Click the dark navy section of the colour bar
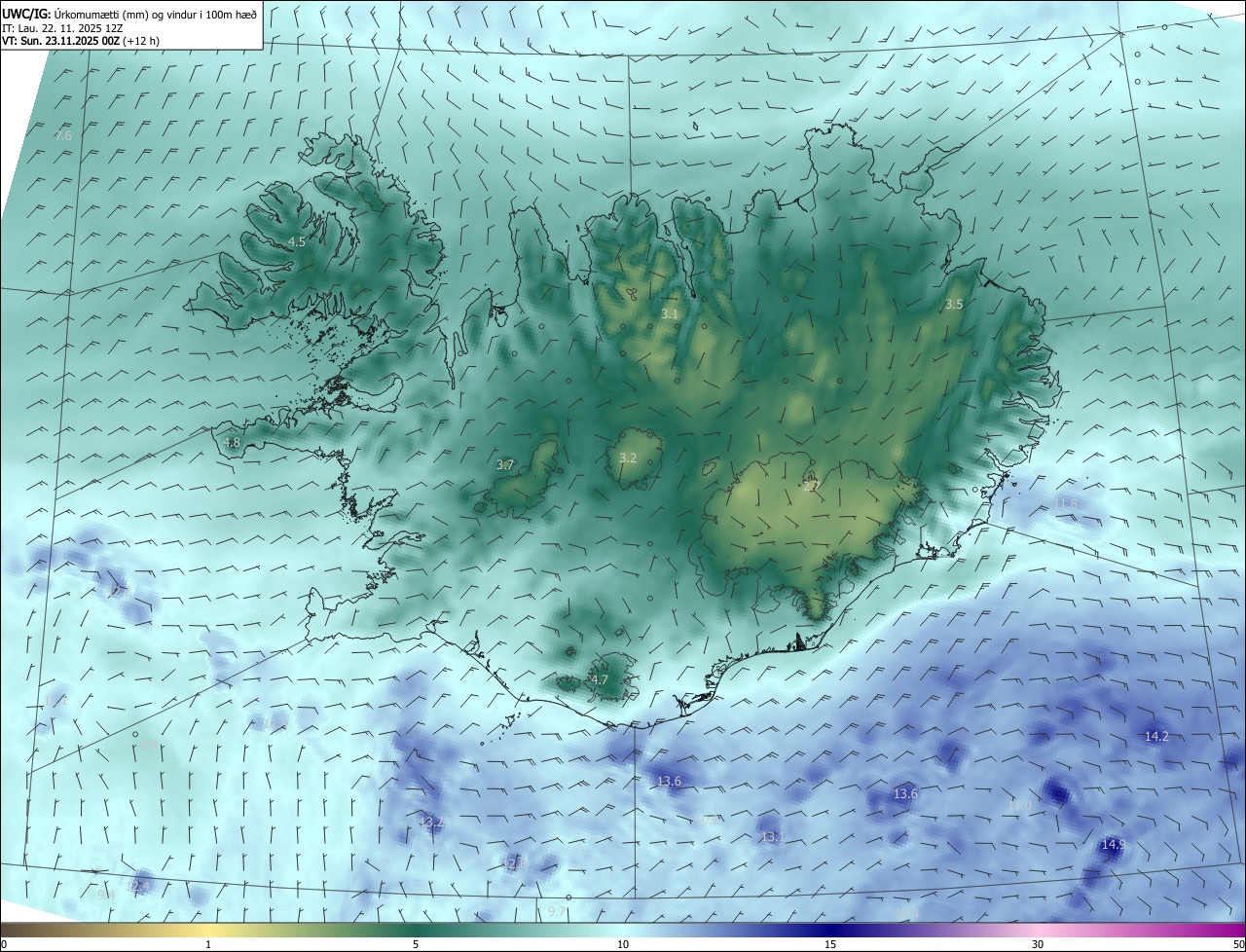The width and height of the screenshot is (1246, 952). pyautogui.click(x=830, y=930)
